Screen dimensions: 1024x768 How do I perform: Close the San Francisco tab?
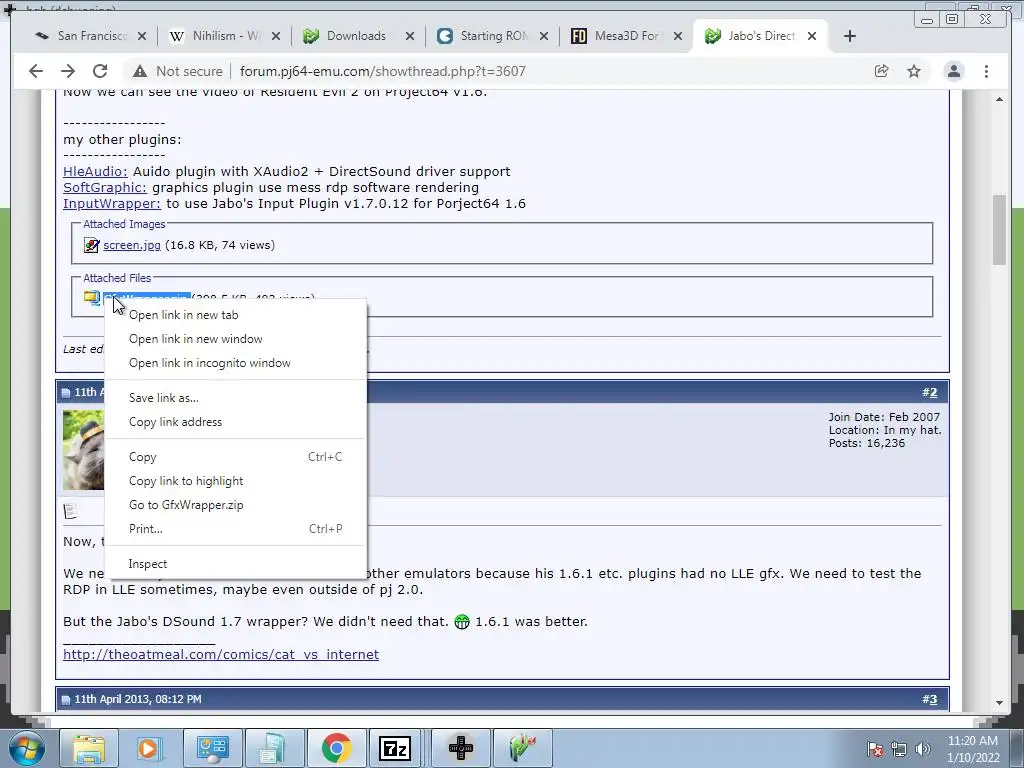pyautogui.click(x=142, y=37)
